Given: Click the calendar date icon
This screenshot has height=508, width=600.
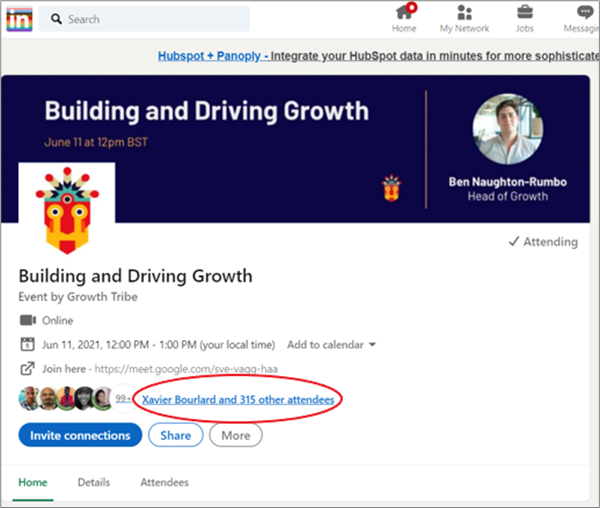Looking at the screenshot, I should pyautogui.click(x=27, y=344).
